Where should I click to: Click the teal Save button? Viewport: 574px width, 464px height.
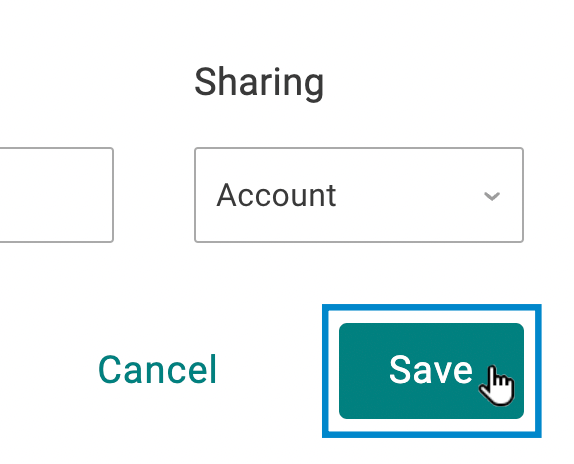pos(431,371)
